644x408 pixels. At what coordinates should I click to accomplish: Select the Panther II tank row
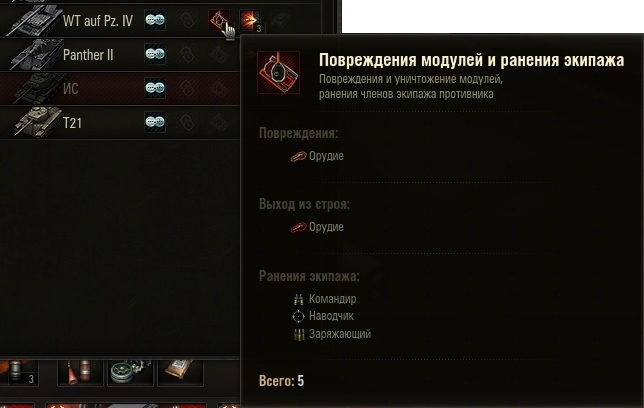(x=120, y=54)
